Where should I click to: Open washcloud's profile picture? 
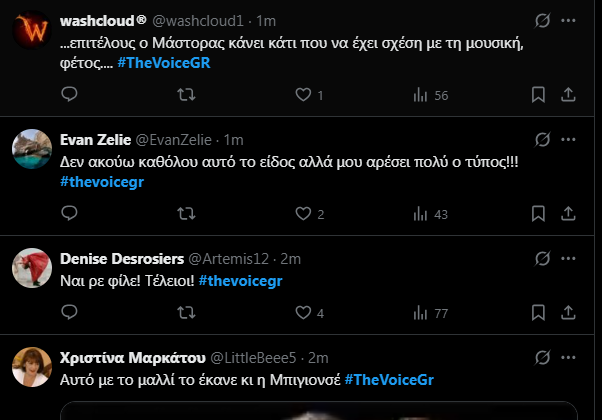pyautogui.click(x=31, y=32)
